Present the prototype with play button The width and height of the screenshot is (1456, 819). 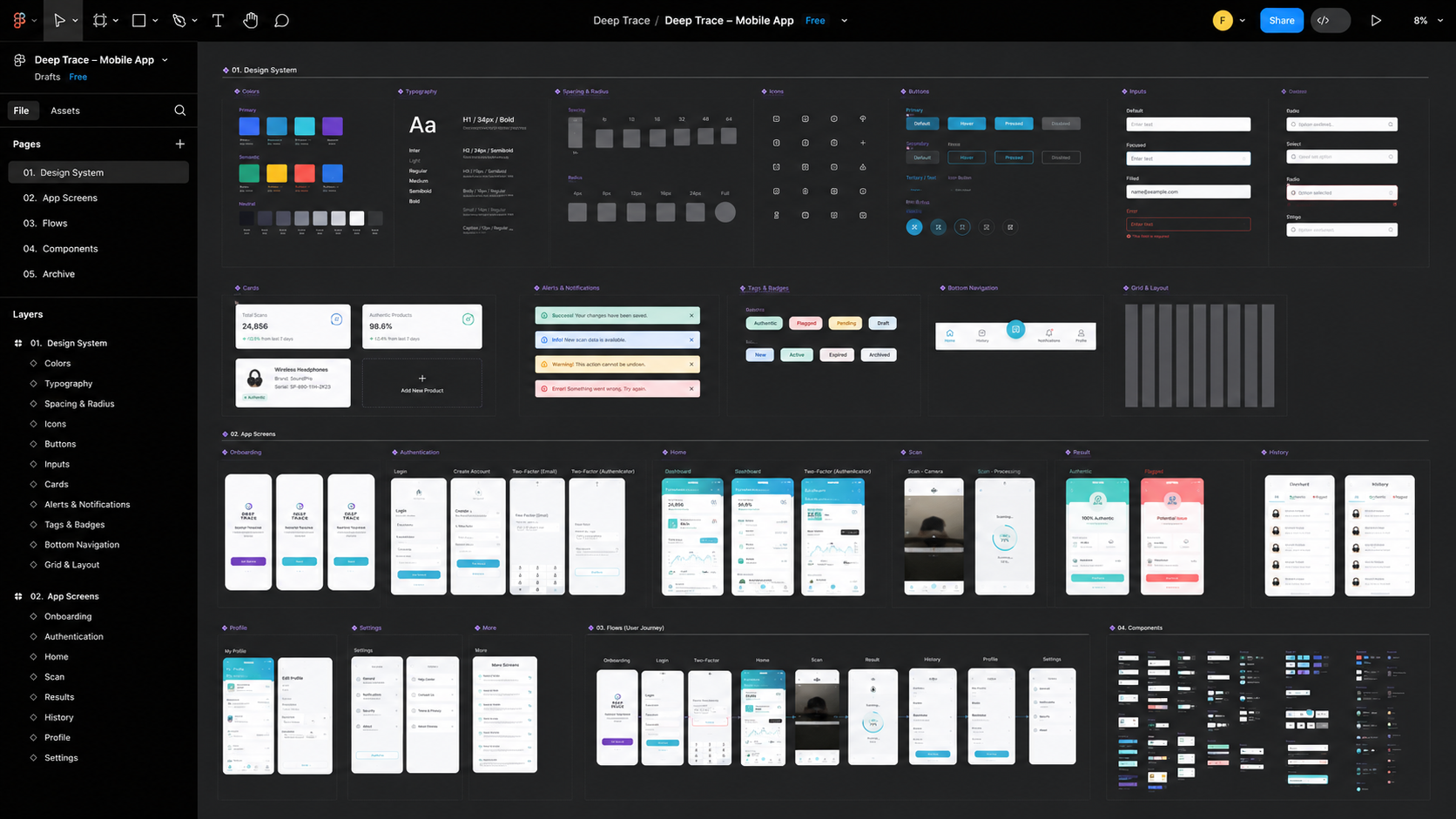(x=1376, y=20)
